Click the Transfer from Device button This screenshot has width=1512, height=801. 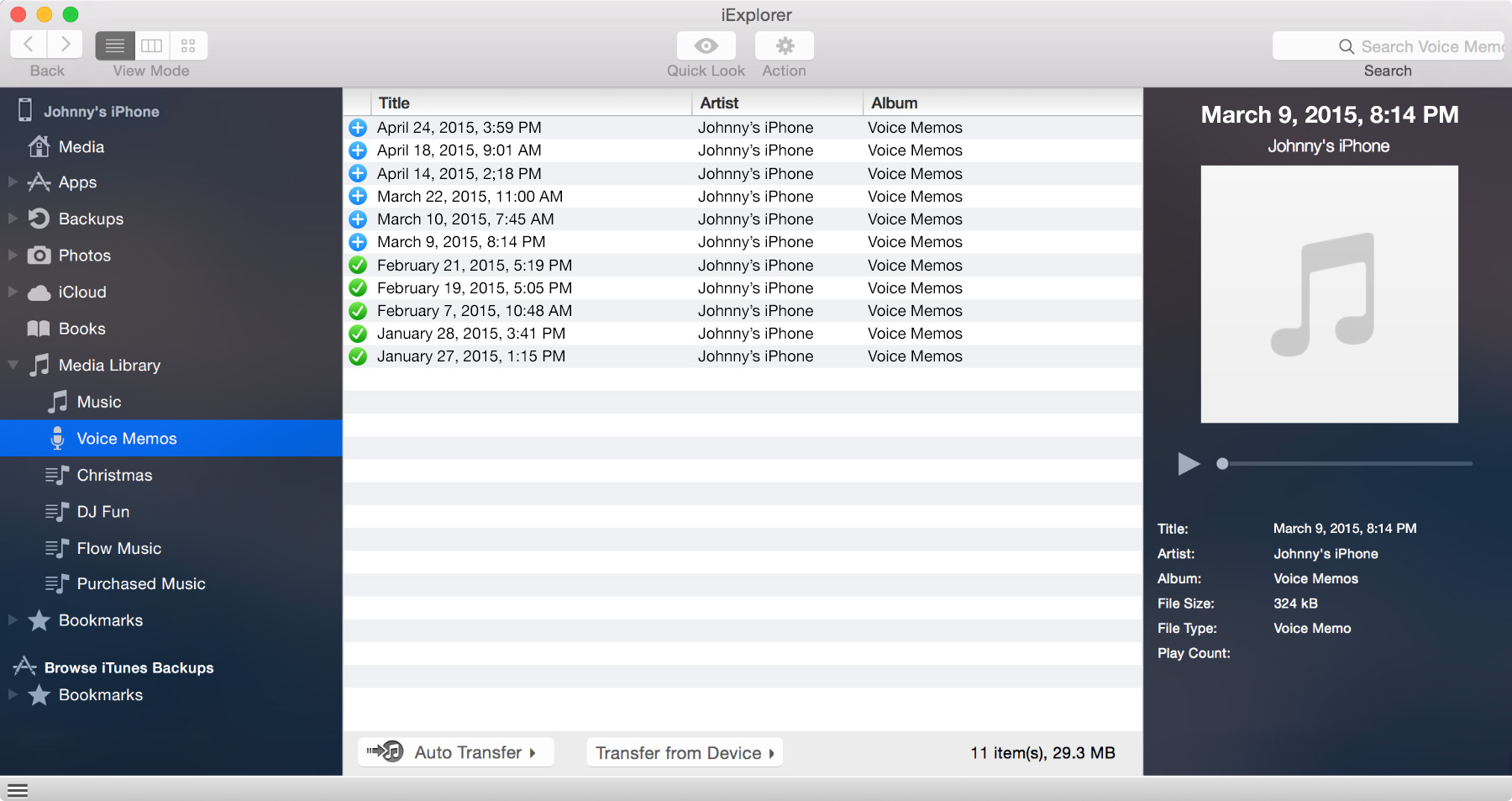click(x=684, y=752)
